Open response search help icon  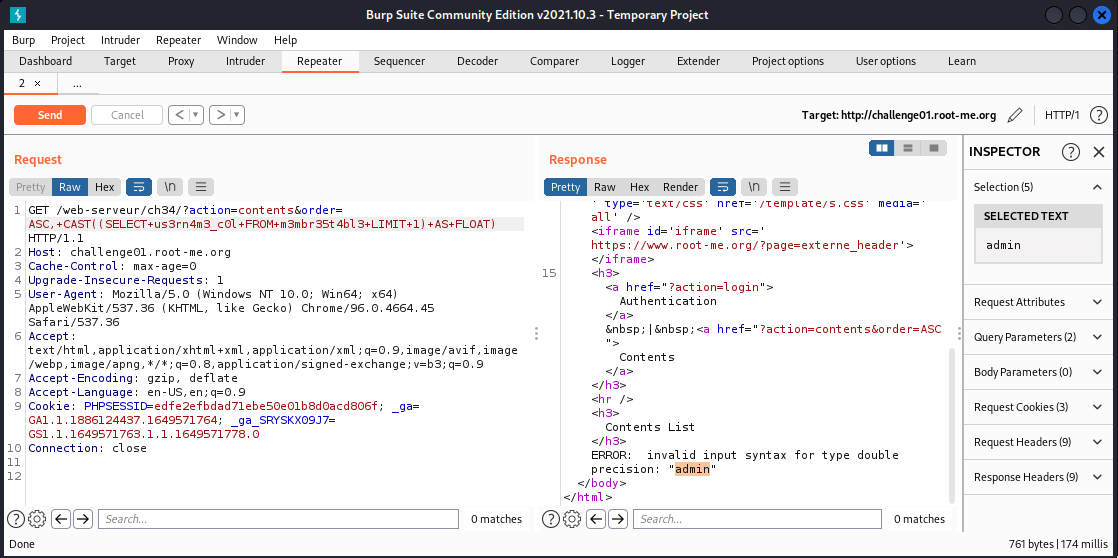tap(551, 519)
